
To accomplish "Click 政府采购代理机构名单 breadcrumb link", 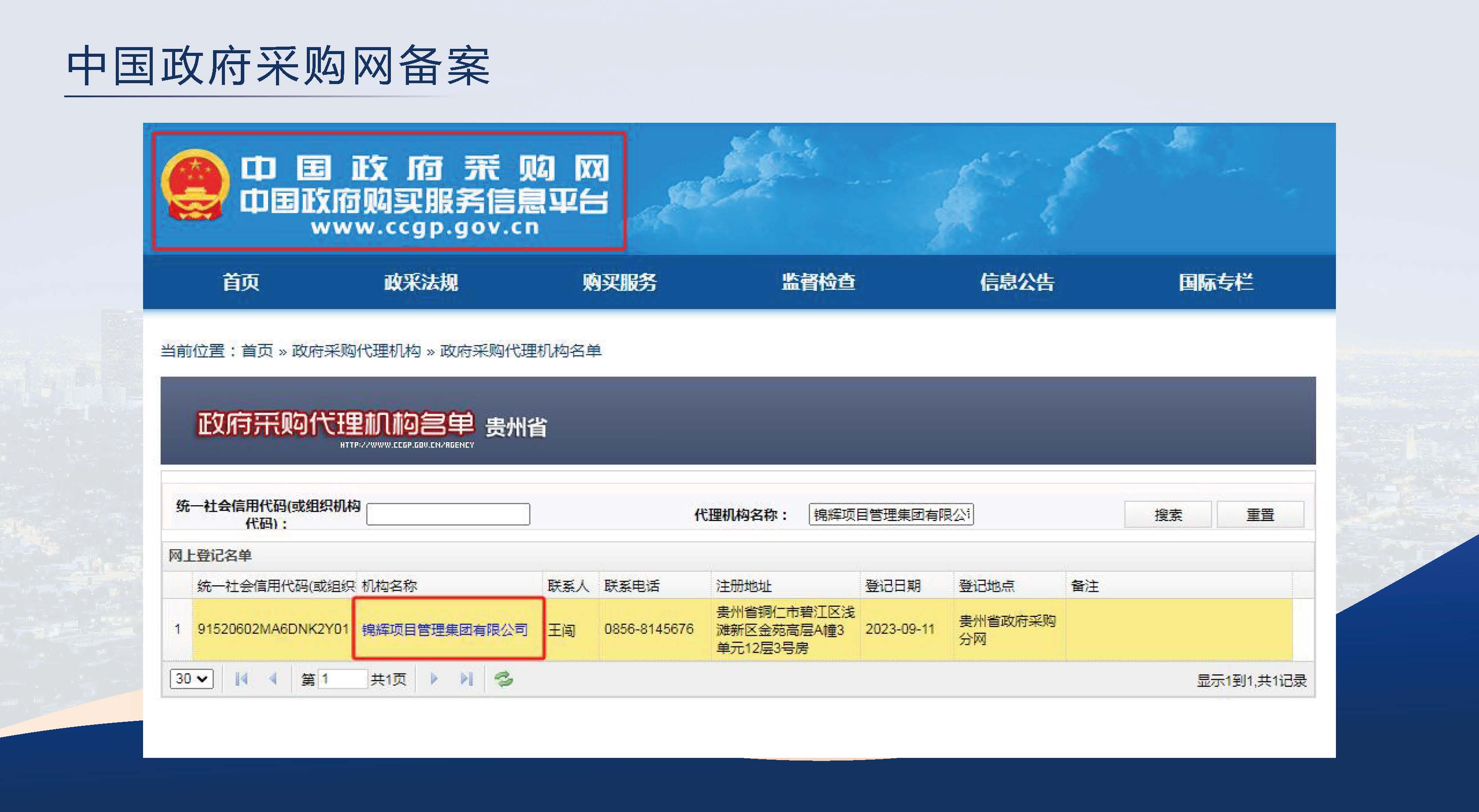I will coord(520,350).
